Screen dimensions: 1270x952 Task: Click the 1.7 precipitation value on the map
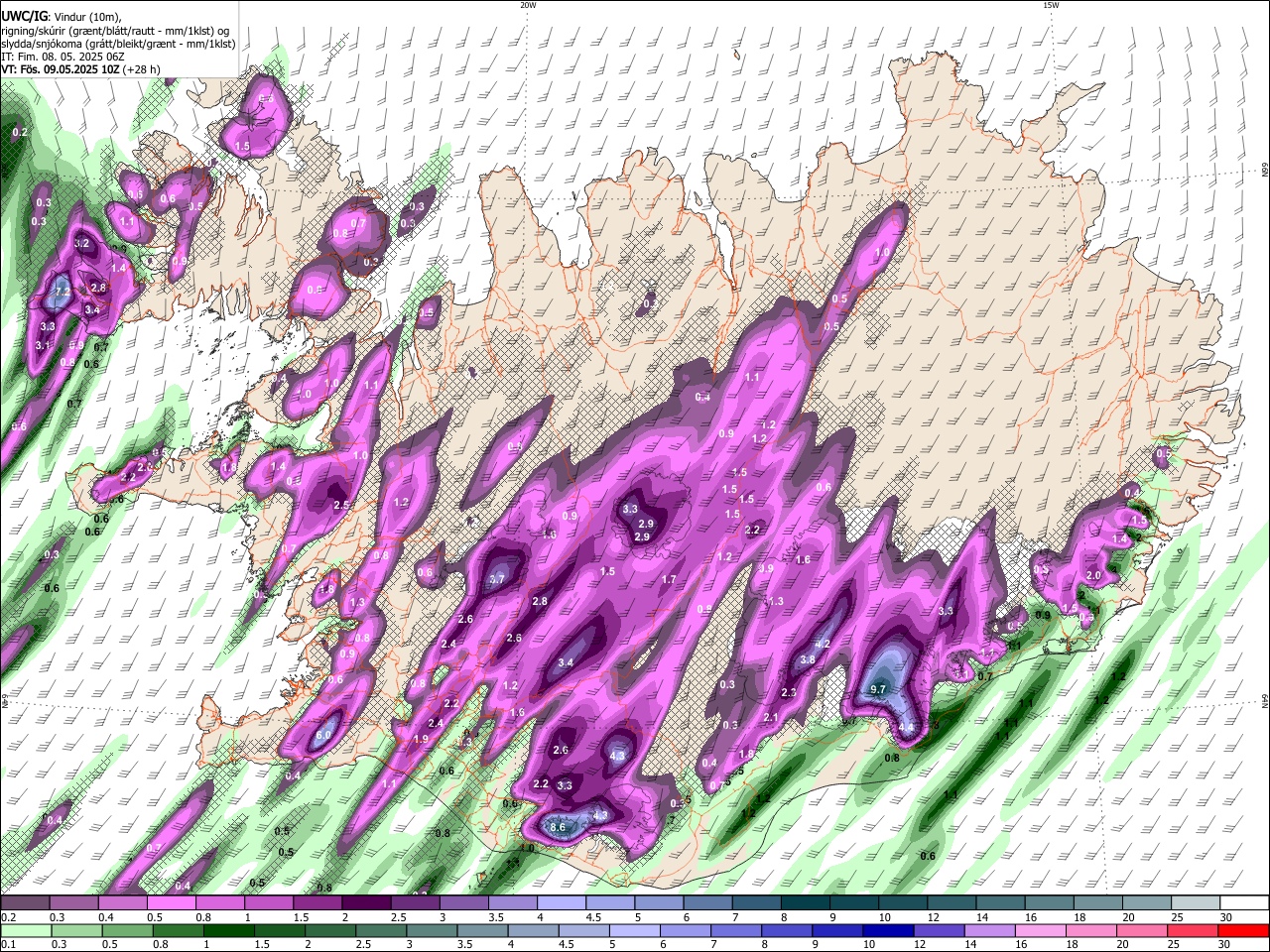click(x=669, y=579)
